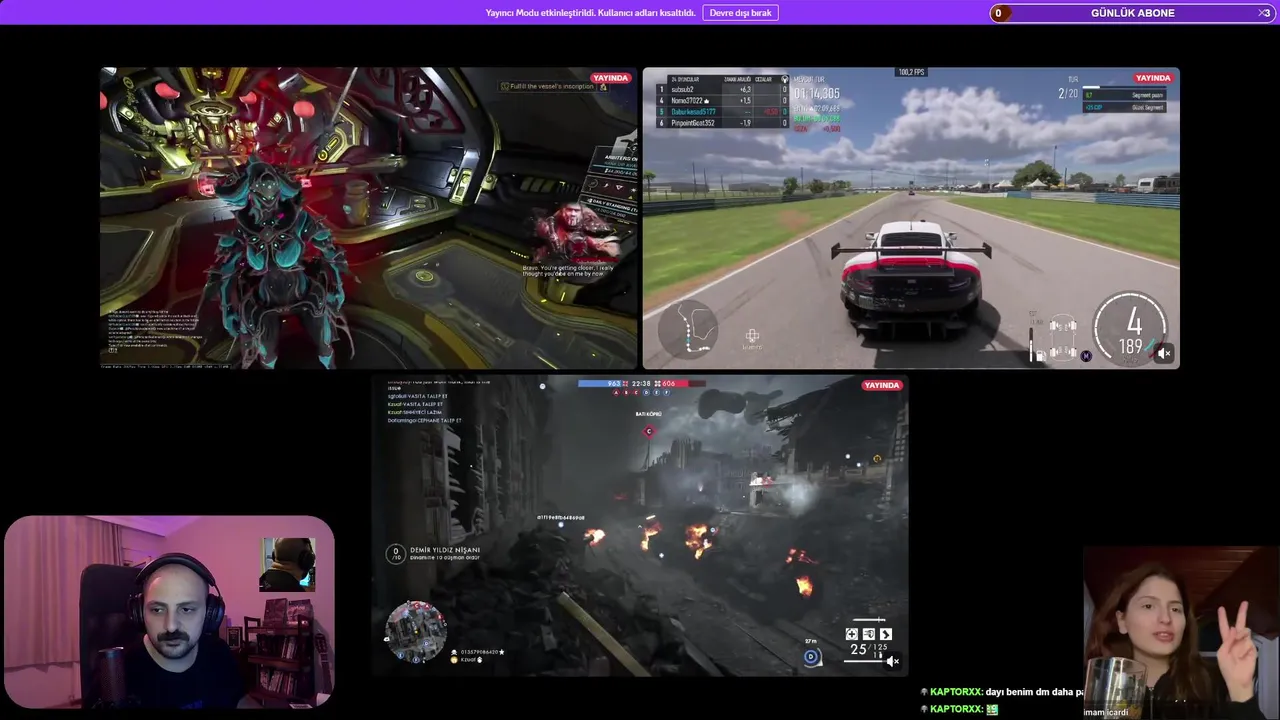Open the racing car stream tile
The height and width of the screenshot is (720, 1280).
(911, 218)
